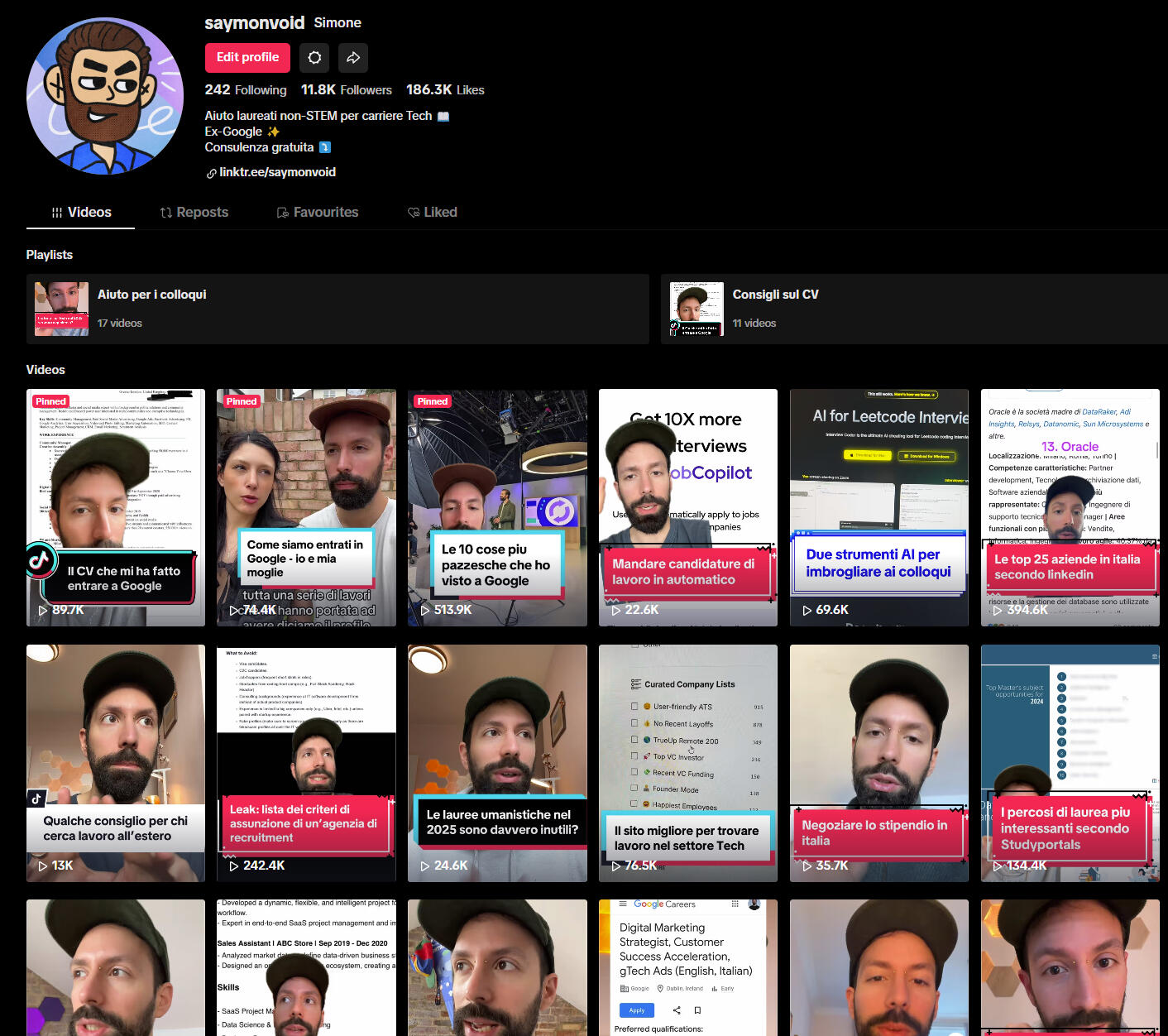The width and height of the screenshot is (1168, 1036).
Task: Click the Edit profile button
Action: pyautogui.click(x=247, y=58)
